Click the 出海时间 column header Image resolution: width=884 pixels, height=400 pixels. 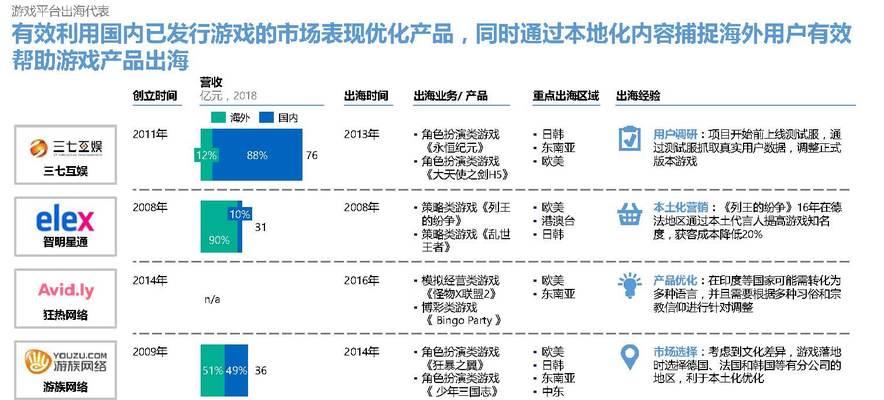click(x=366, y=96)
